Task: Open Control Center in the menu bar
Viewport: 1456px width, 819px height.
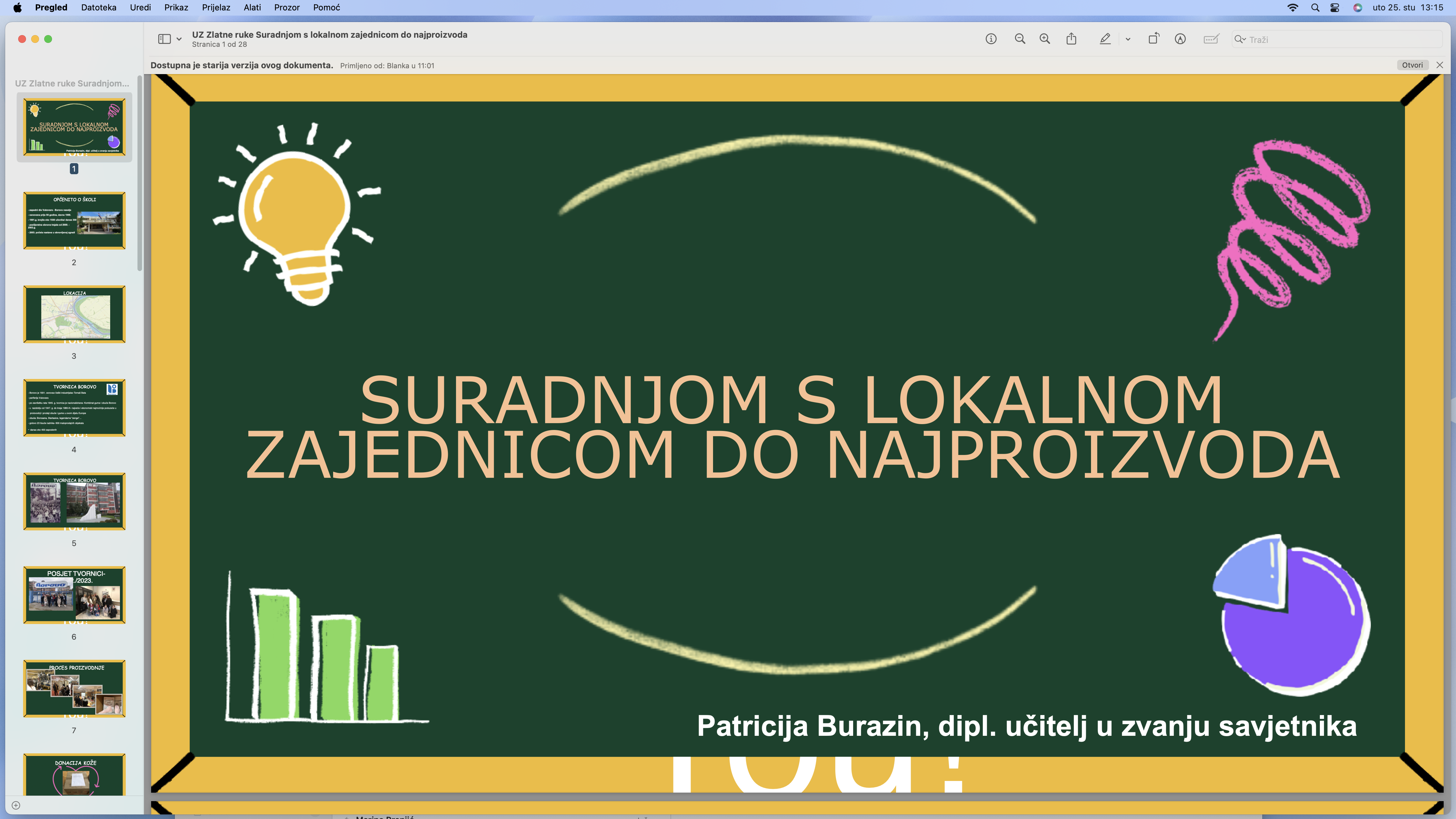Action: click(x=1334, y=7)
